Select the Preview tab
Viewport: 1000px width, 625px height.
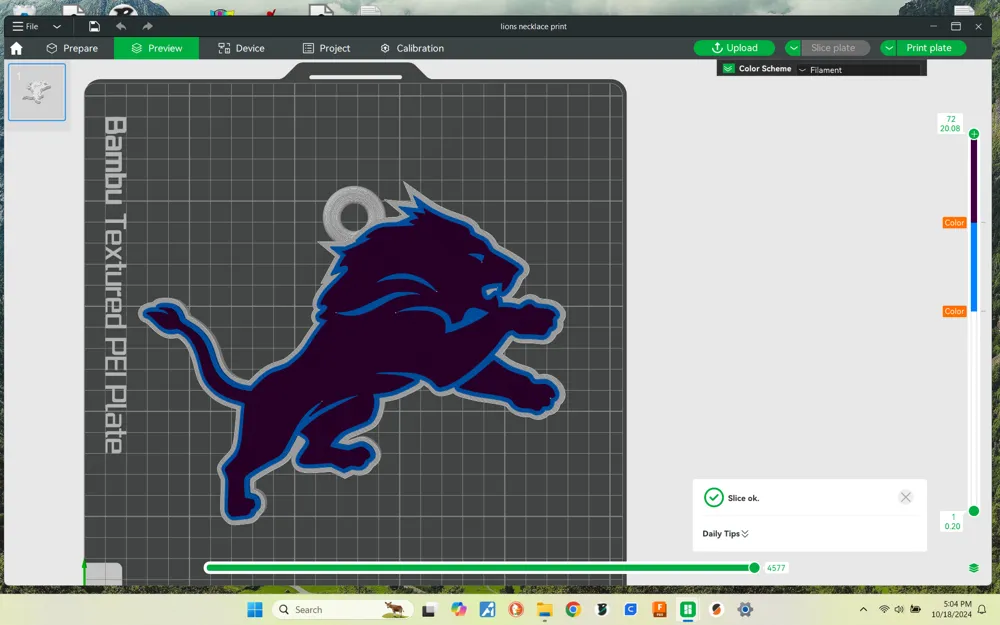coord(156,48)
